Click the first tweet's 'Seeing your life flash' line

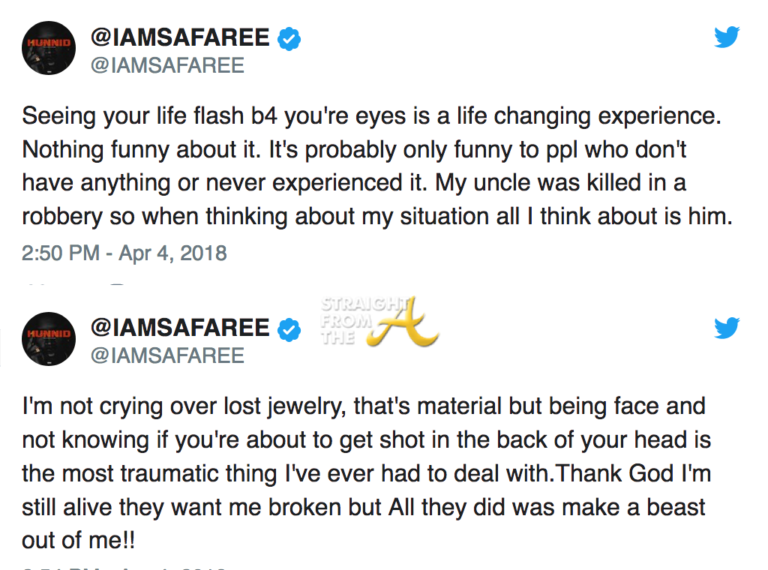(370, 115)
